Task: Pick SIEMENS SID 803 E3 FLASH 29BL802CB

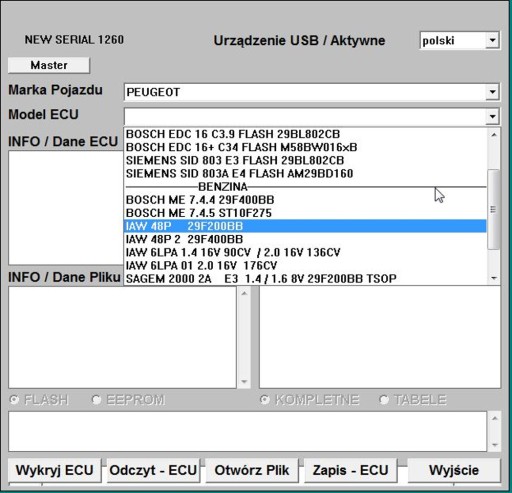Action: point(305,160)
